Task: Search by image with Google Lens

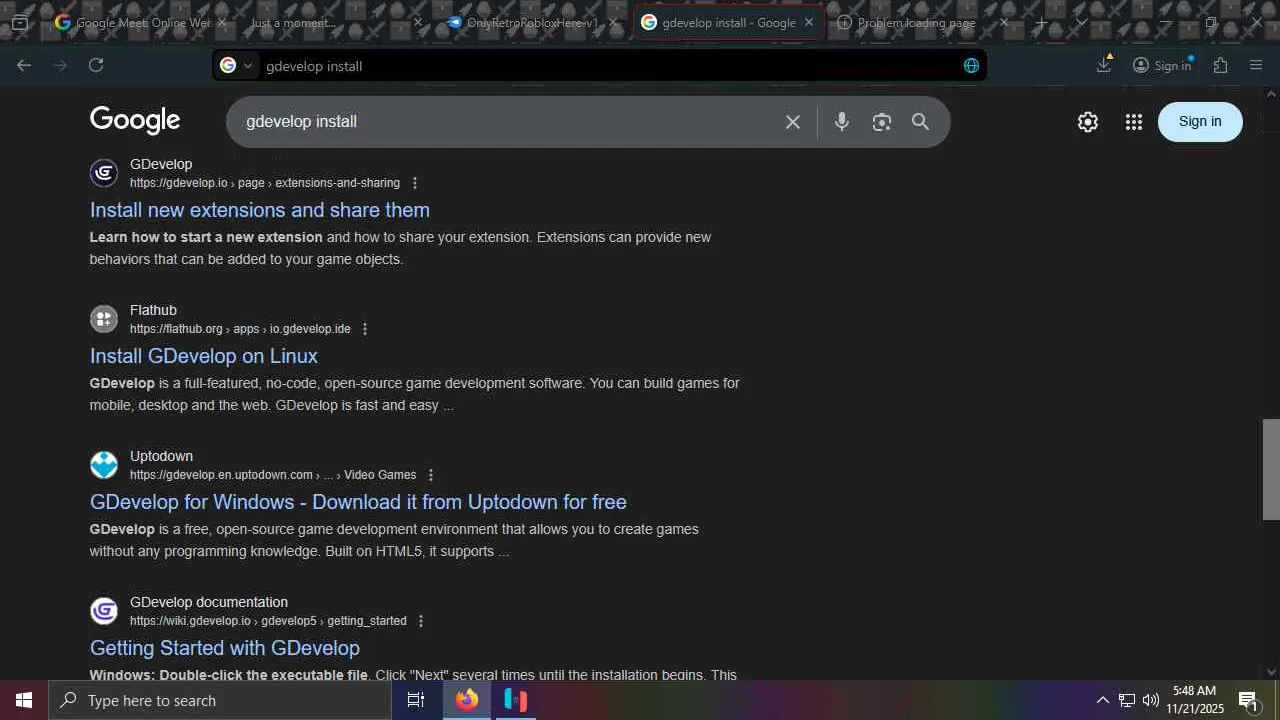Action: [x=881, y=122]
